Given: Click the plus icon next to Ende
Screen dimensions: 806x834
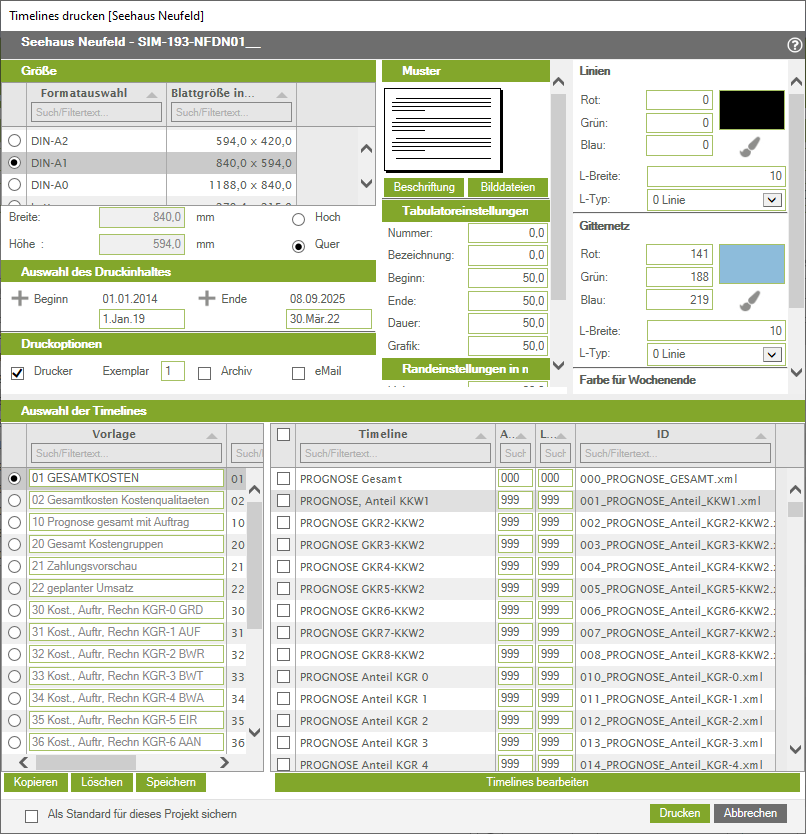Looking at the screenshot, I should tap(206, 298).
